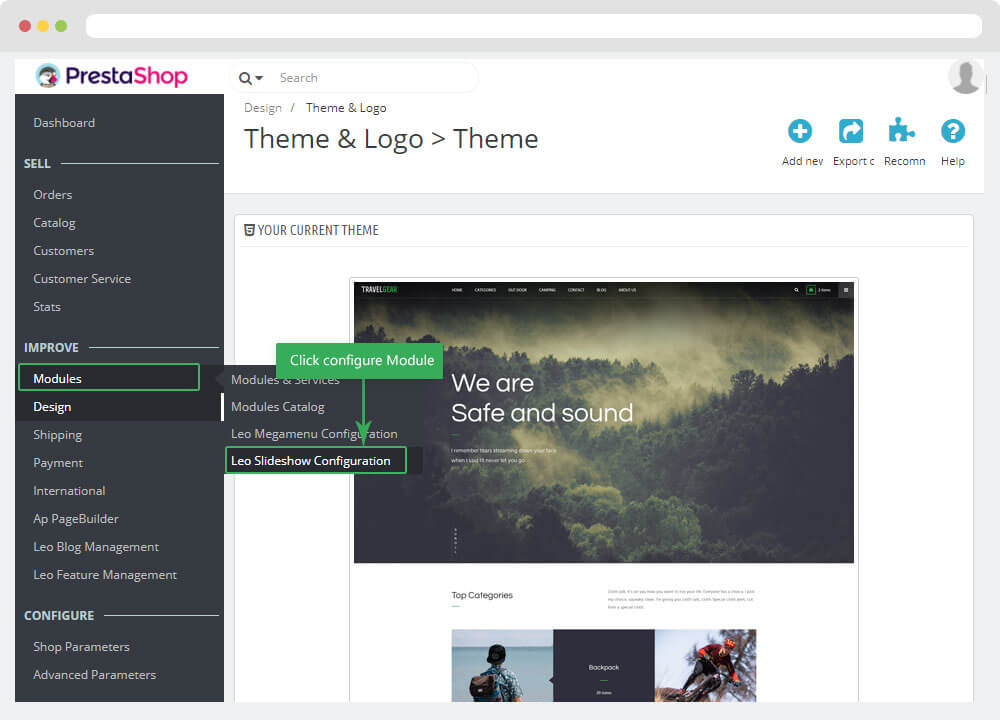Open International in the sidebar
The height and width of the screenshot is (720, 1000).
click(70, 491)
